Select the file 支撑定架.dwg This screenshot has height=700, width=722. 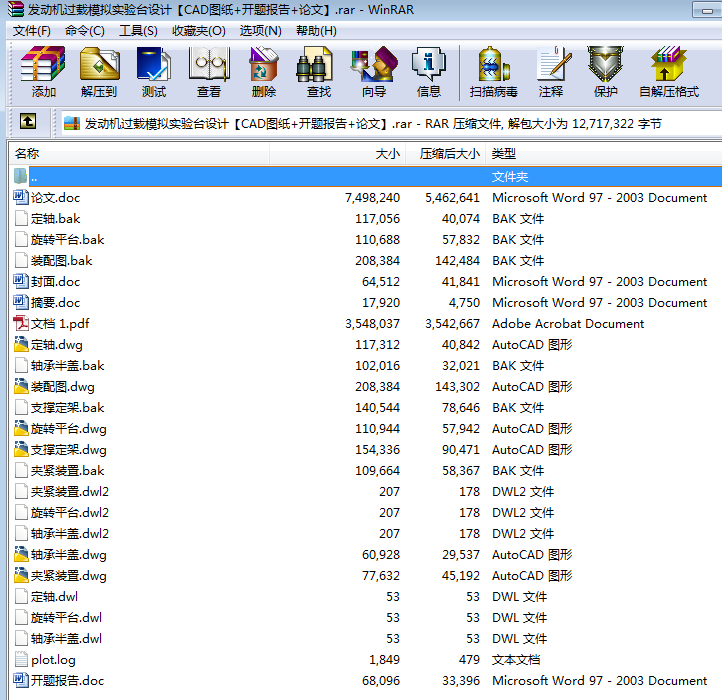pos(69,449)
